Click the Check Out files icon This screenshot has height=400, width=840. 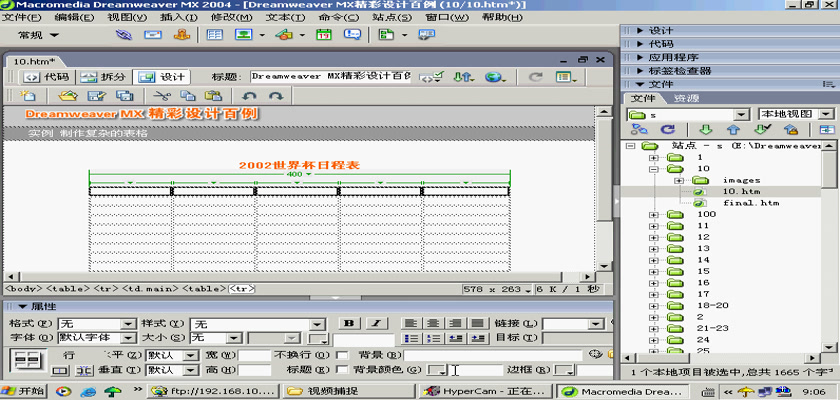click(762, 129)
